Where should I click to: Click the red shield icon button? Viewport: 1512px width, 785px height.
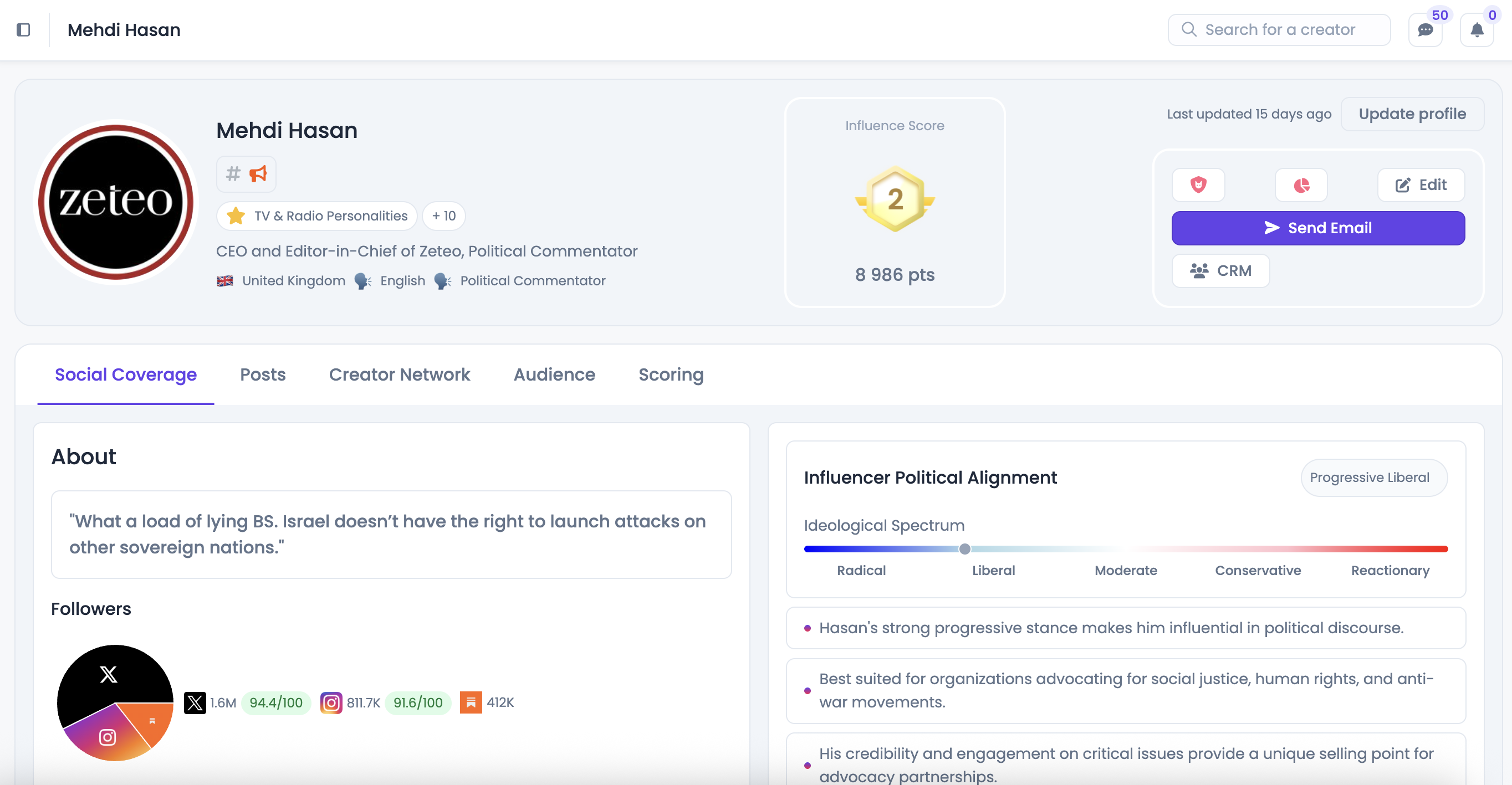click(x=1198, y=185)
